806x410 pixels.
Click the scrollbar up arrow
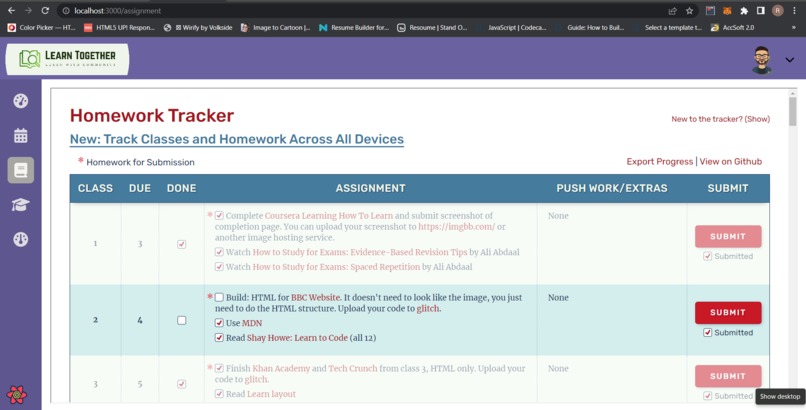pyautogui.click(x=793, y=93)
